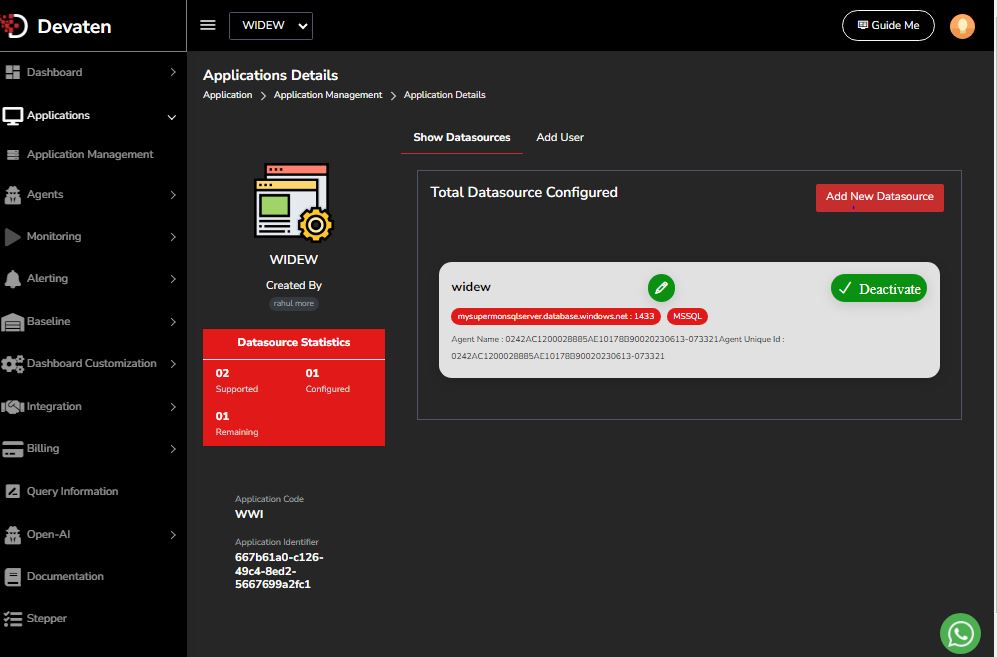Click the Guide Me button
Screen dimensions: 997x657
tap(888, 25)
